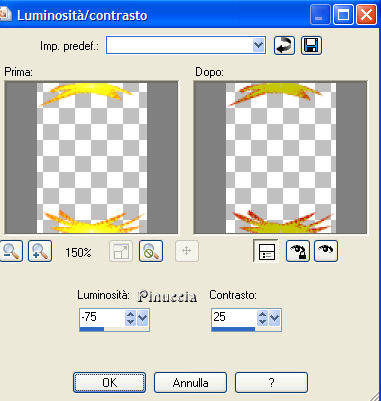
Task: Click the magnifier zoom reset icon
Action: [x=151, y=251]
